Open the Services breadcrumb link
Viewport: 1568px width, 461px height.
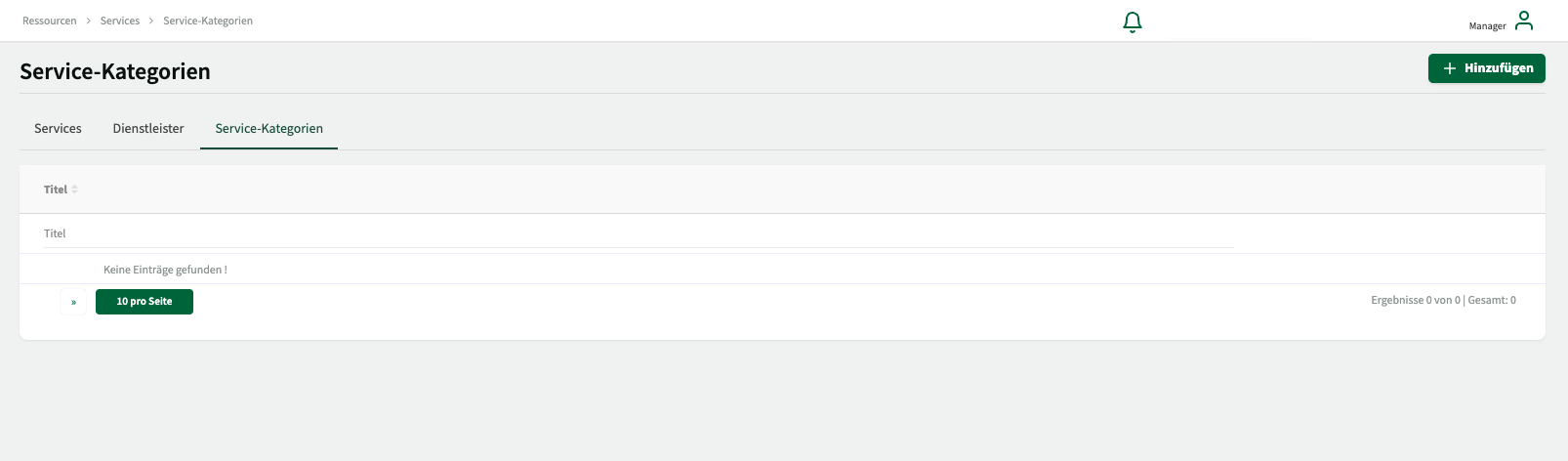(120, 21)
